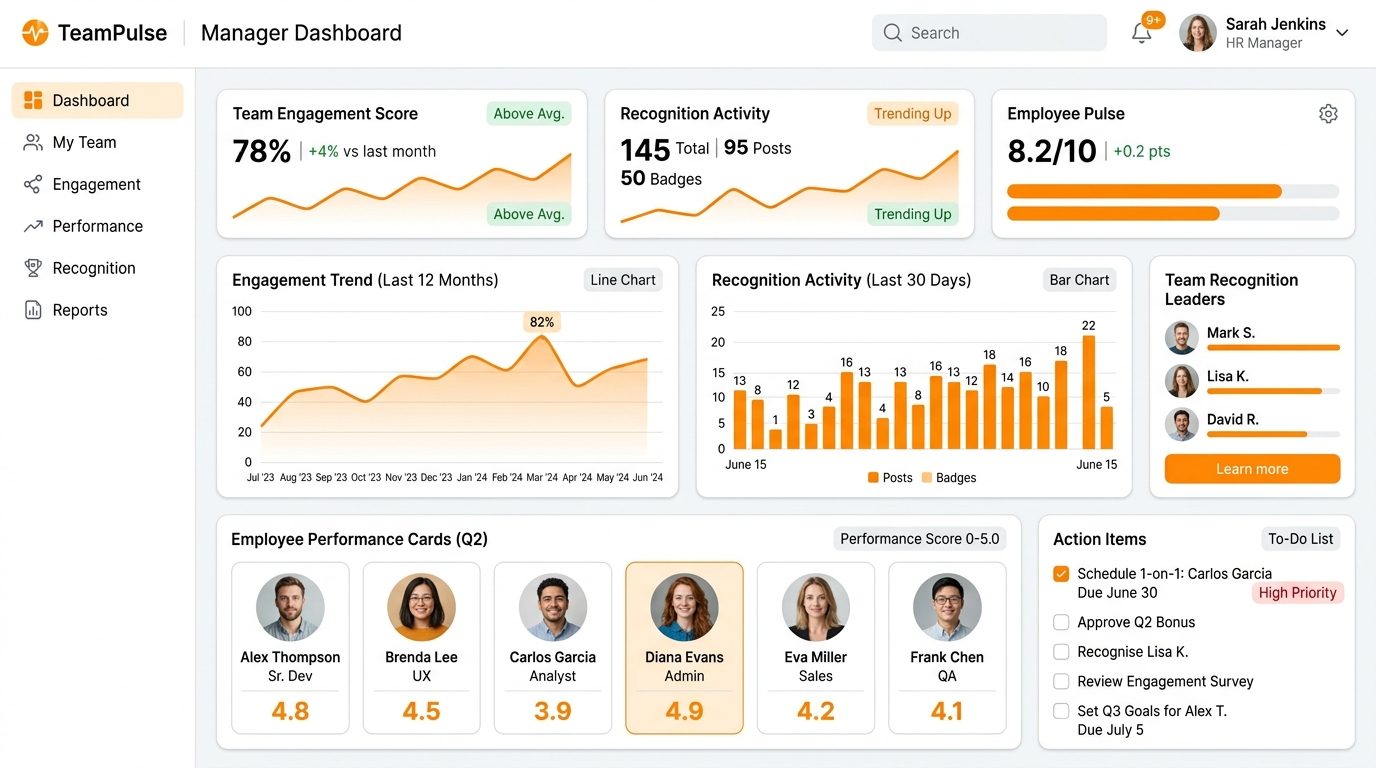Click the Posts legend entry
Screen dimensions: 1376x768
pyautogui.click(x=890, y=478)
